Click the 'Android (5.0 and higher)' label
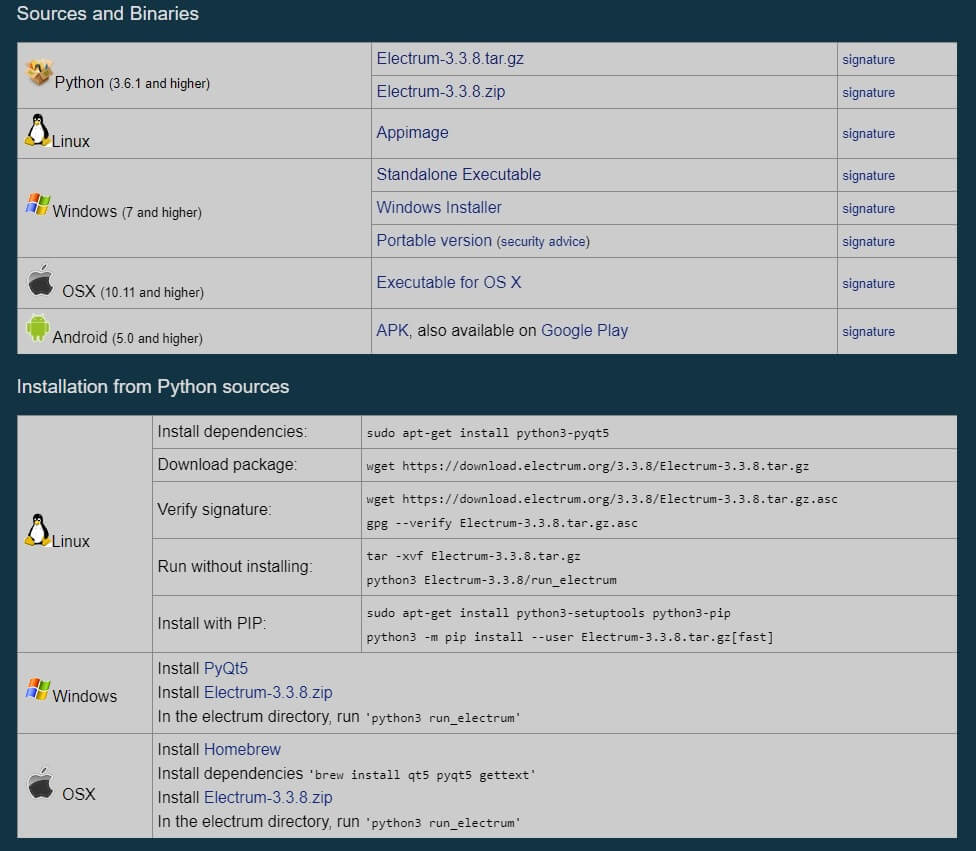This screenshot has width=976, height=851. 128,337
